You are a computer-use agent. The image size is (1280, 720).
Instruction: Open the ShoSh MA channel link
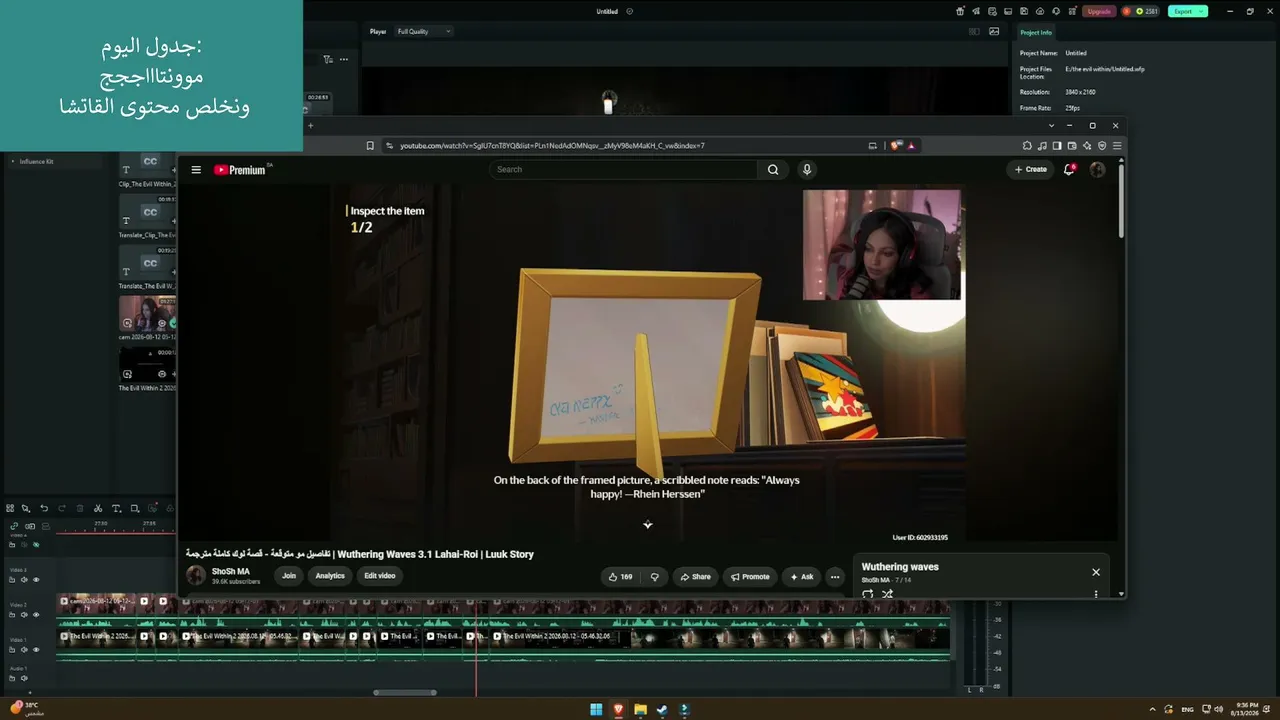pos(231,572)
